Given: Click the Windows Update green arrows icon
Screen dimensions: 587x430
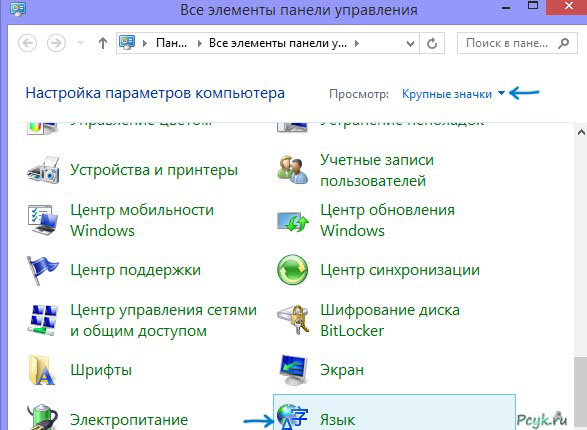Looking at the screenshot, I should (293, 222).
